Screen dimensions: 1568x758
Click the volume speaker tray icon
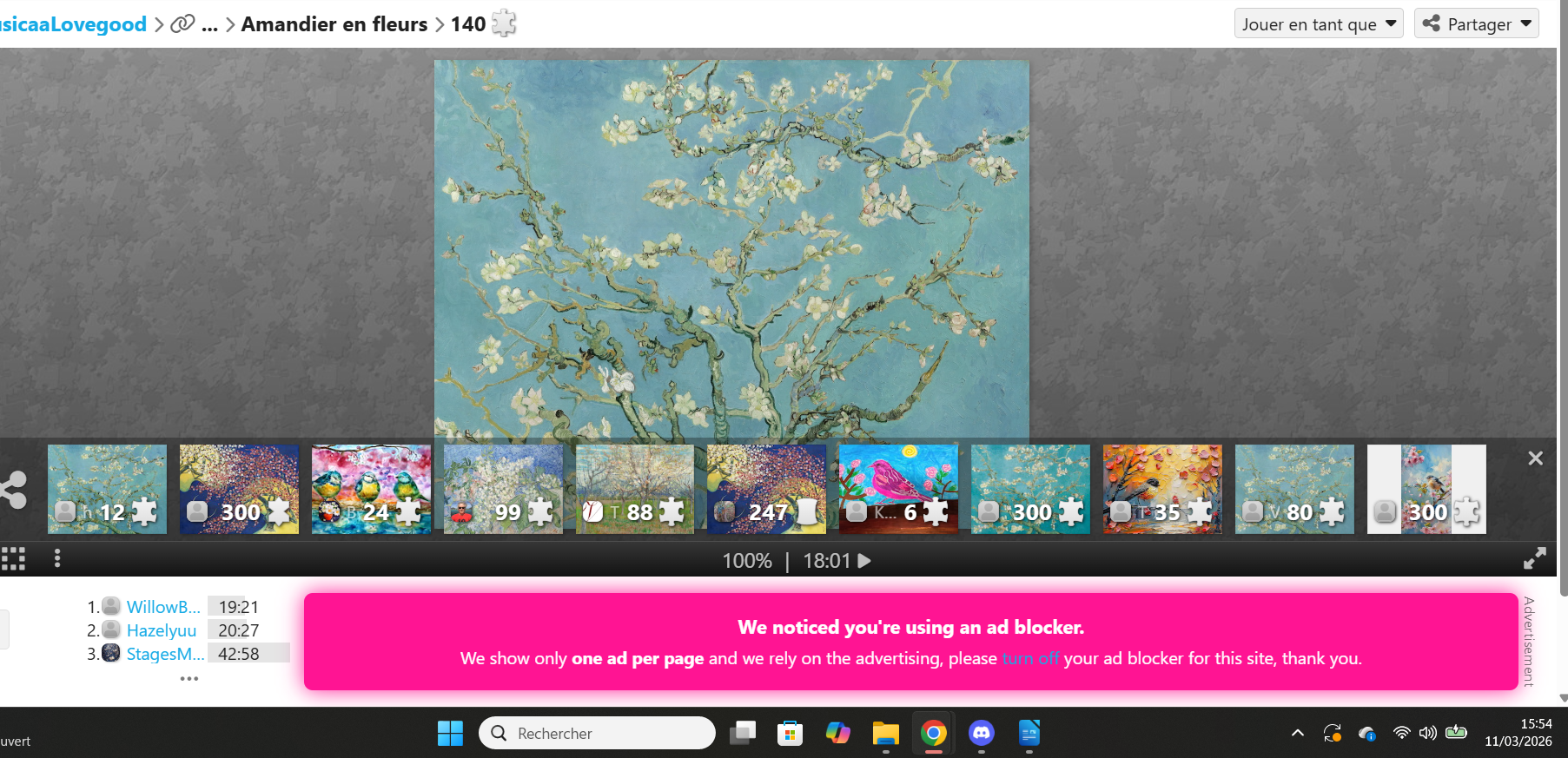(1428, 733)
